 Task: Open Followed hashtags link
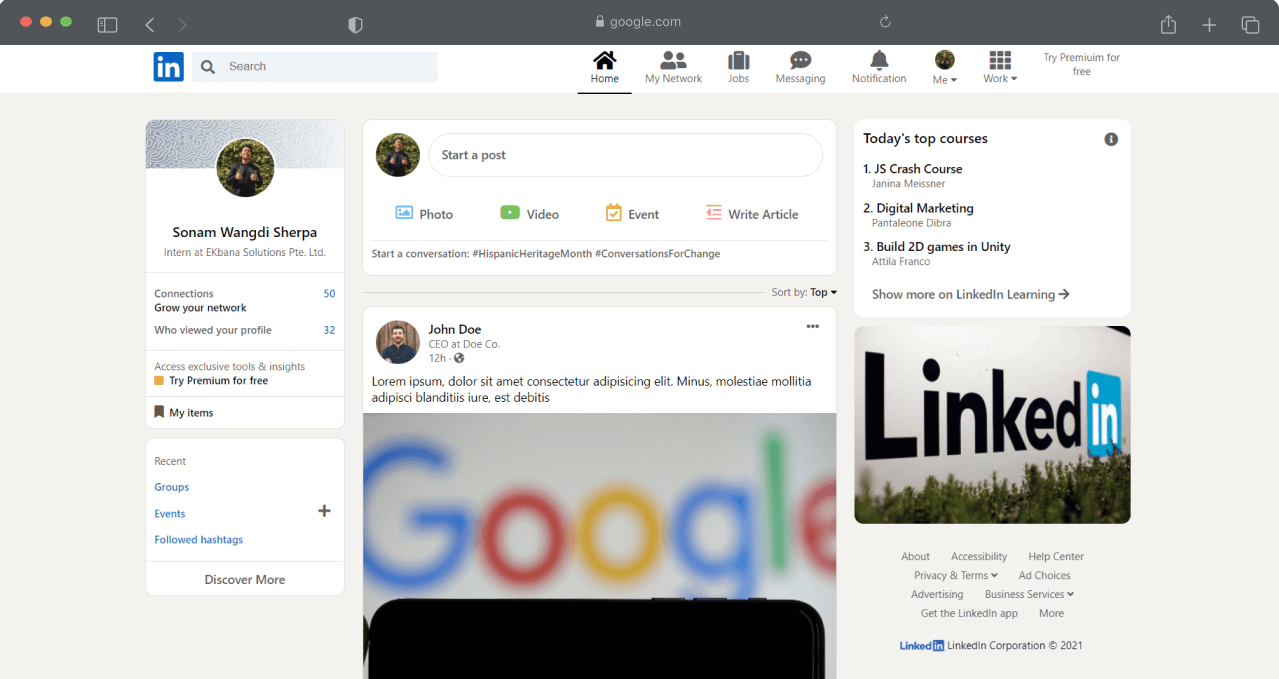pos(199,540)
